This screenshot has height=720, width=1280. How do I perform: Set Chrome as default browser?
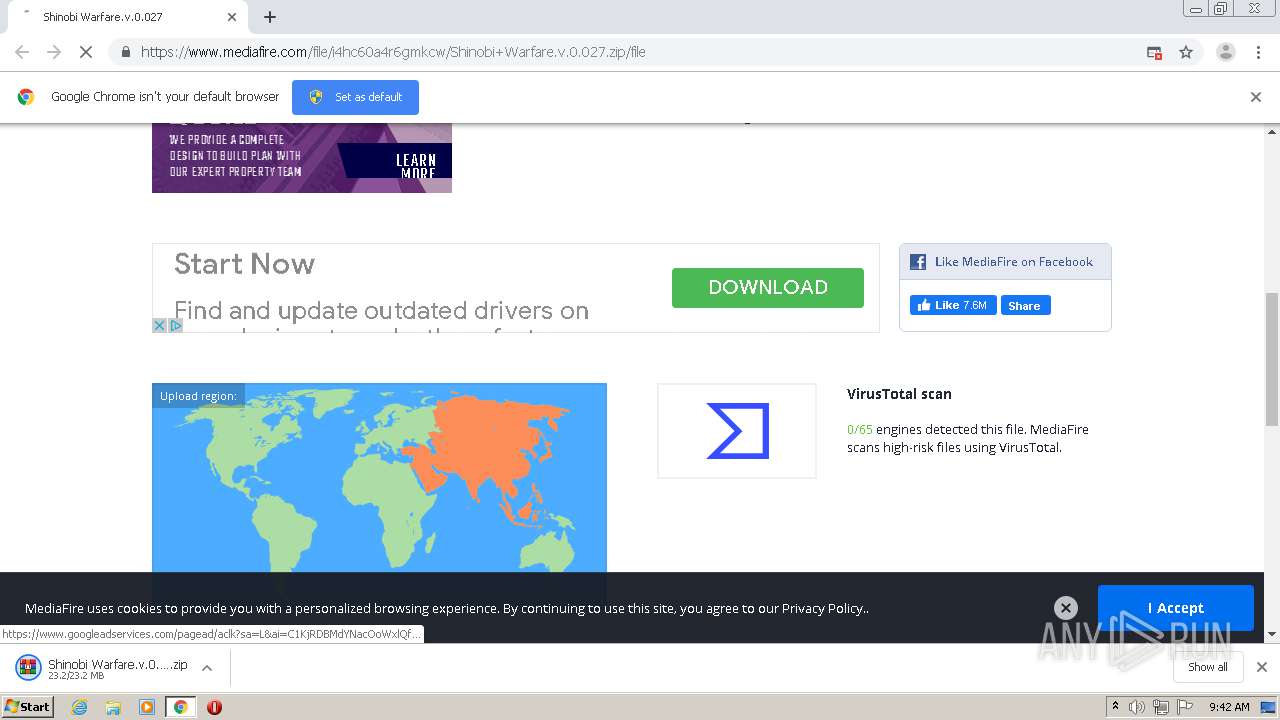[355, 97]
